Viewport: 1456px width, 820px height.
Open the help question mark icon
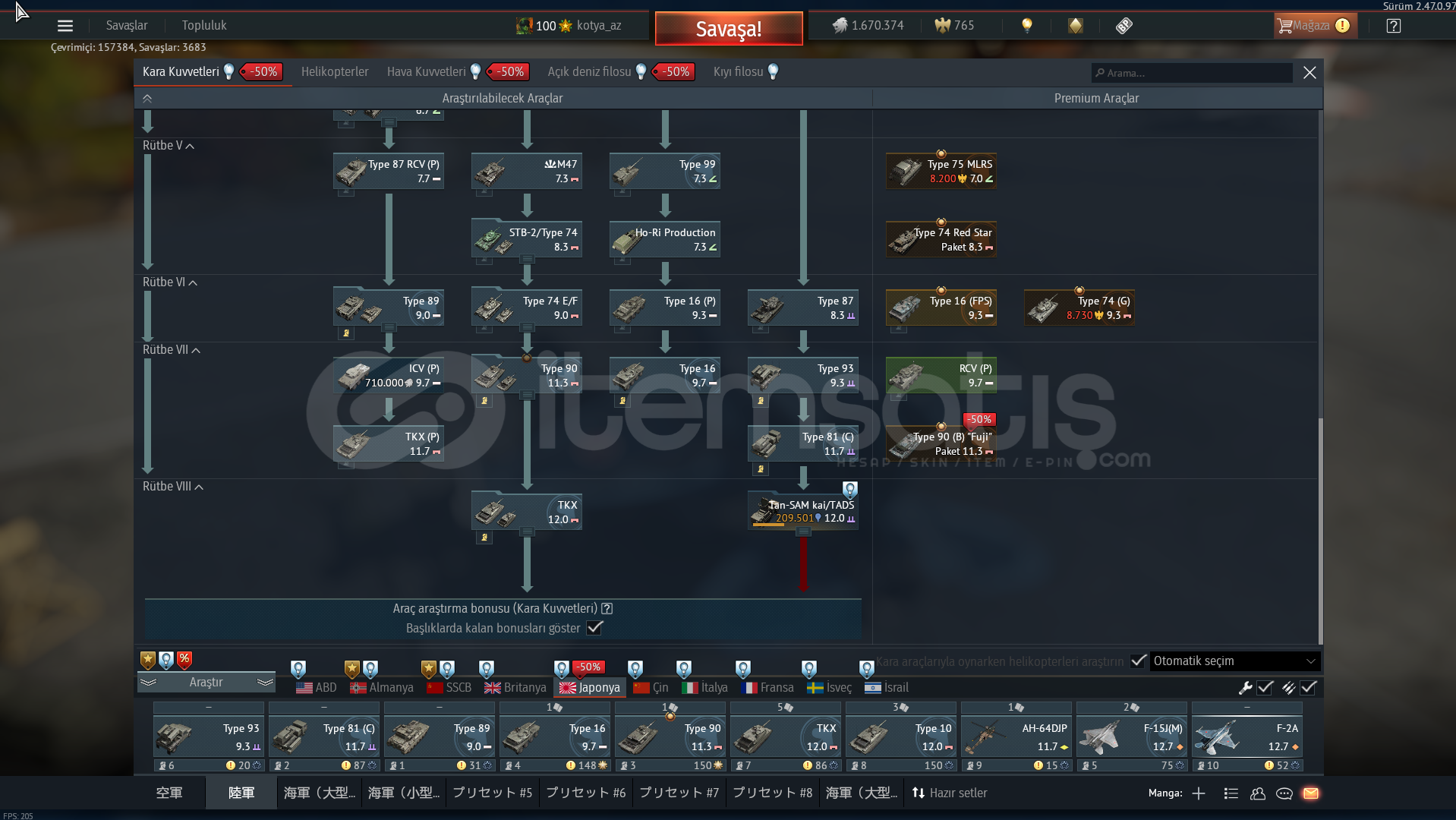[x=1393, y=26]
